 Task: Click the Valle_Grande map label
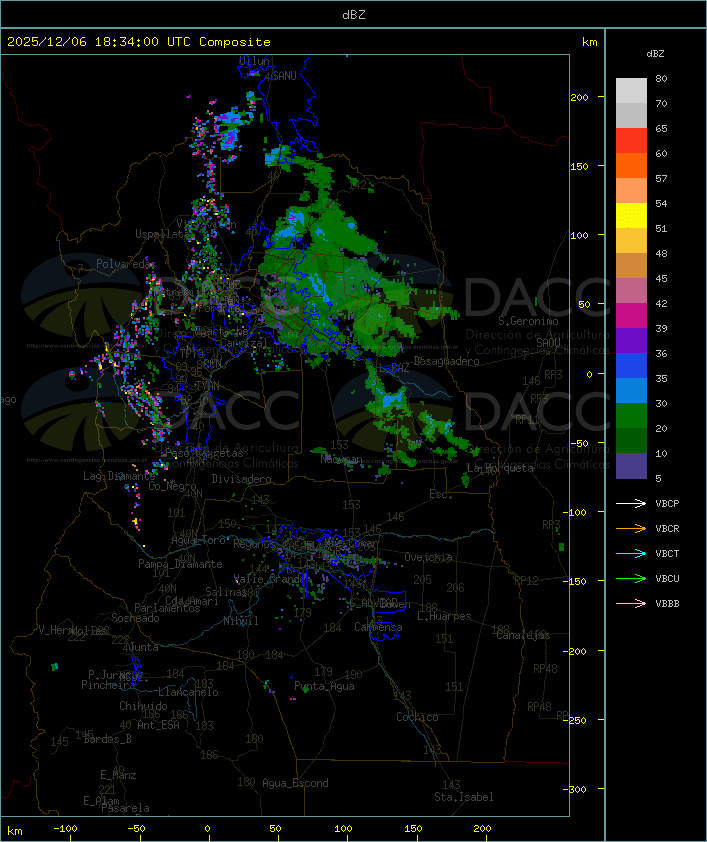[271, 579]
